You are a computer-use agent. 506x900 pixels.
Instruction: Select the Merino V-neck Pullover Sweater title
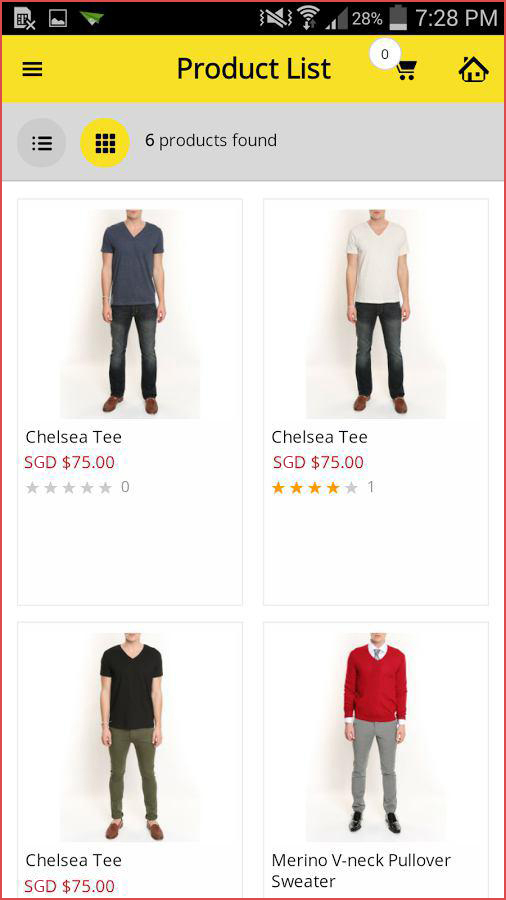361,870
